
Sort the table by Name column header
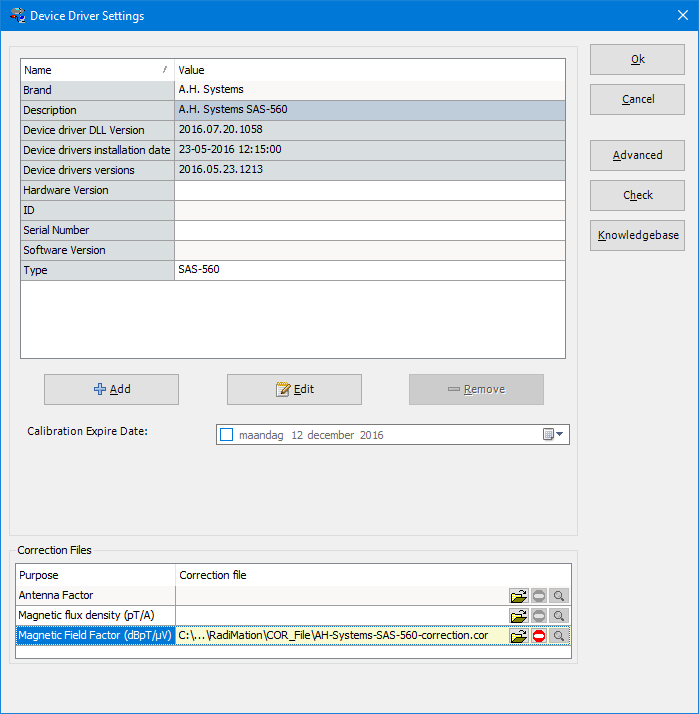click(97, 70)
